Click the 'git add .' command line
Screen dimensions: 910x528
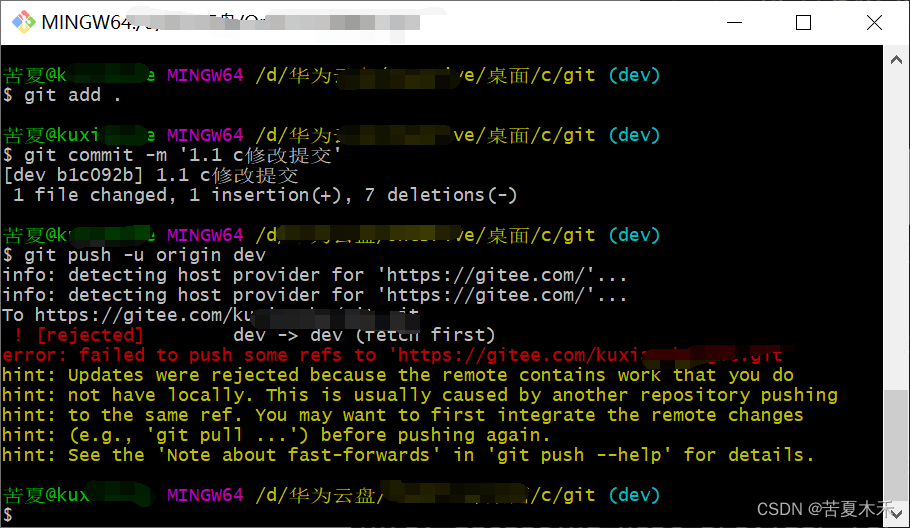62,95
